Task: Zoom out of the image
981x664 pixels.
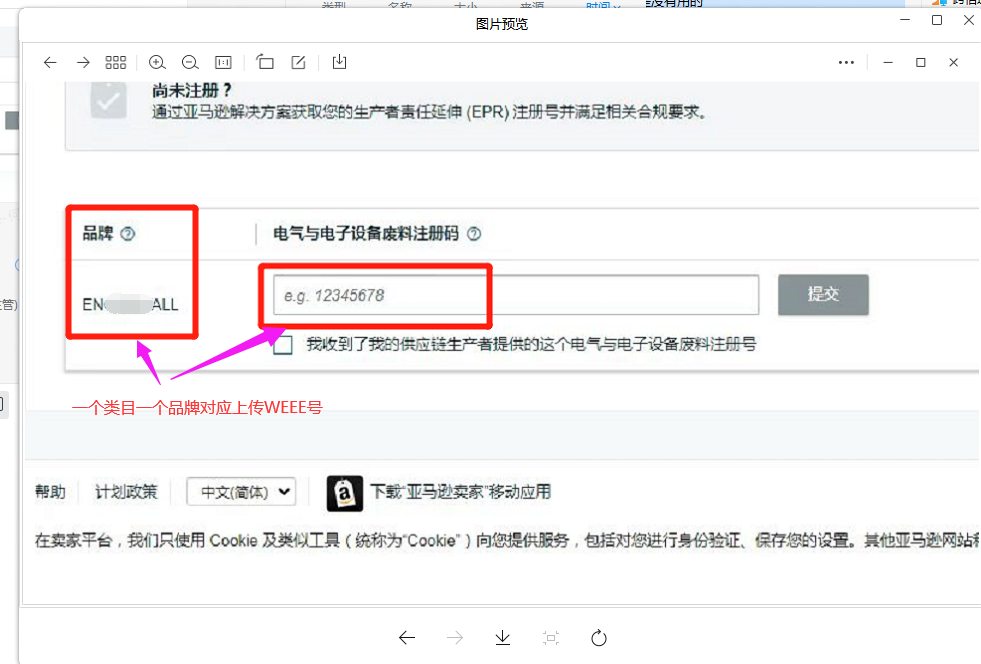Action: [x=190, y=62]
